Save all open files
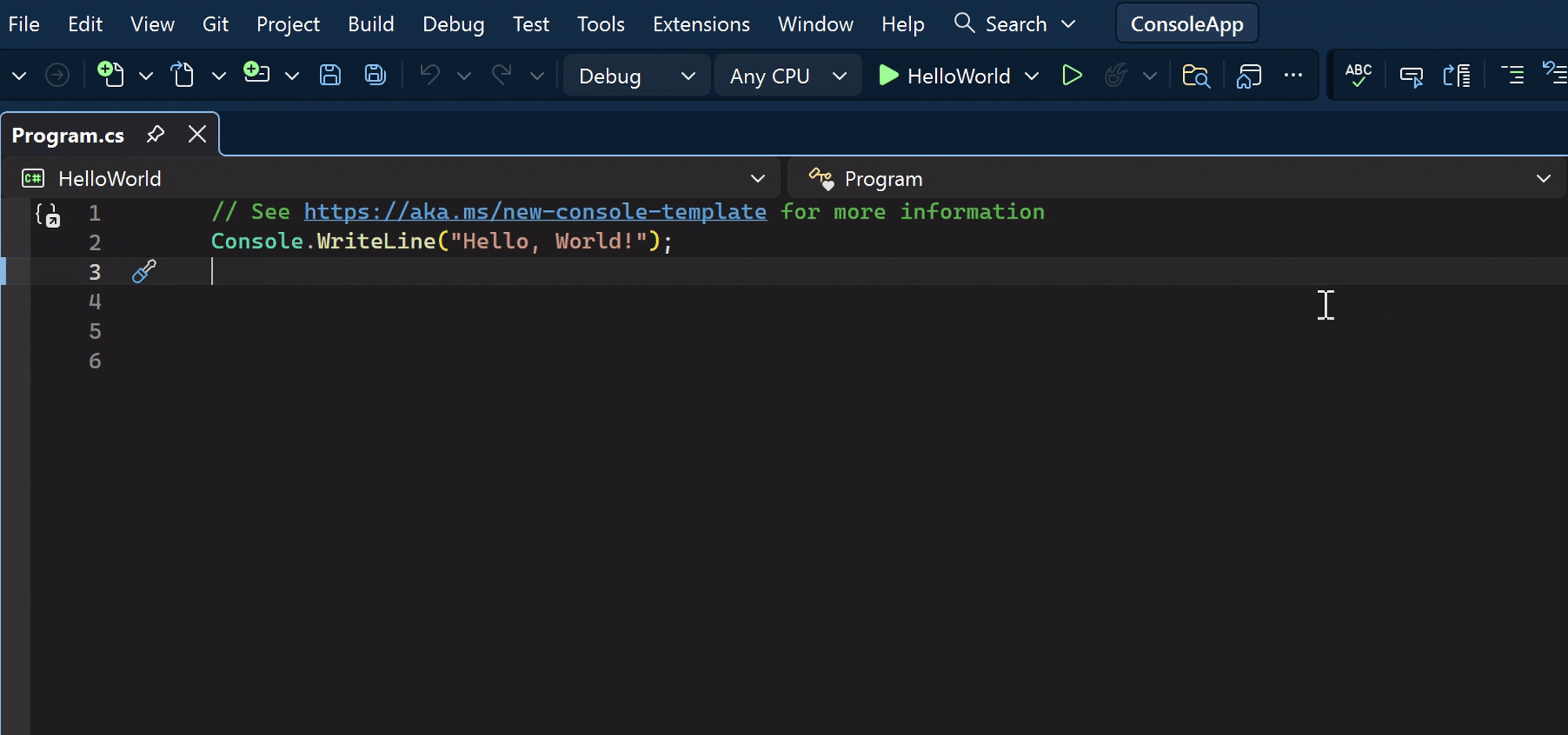Image resolution: width=1568 pixels, height=735 pixels. click(375, 74)
